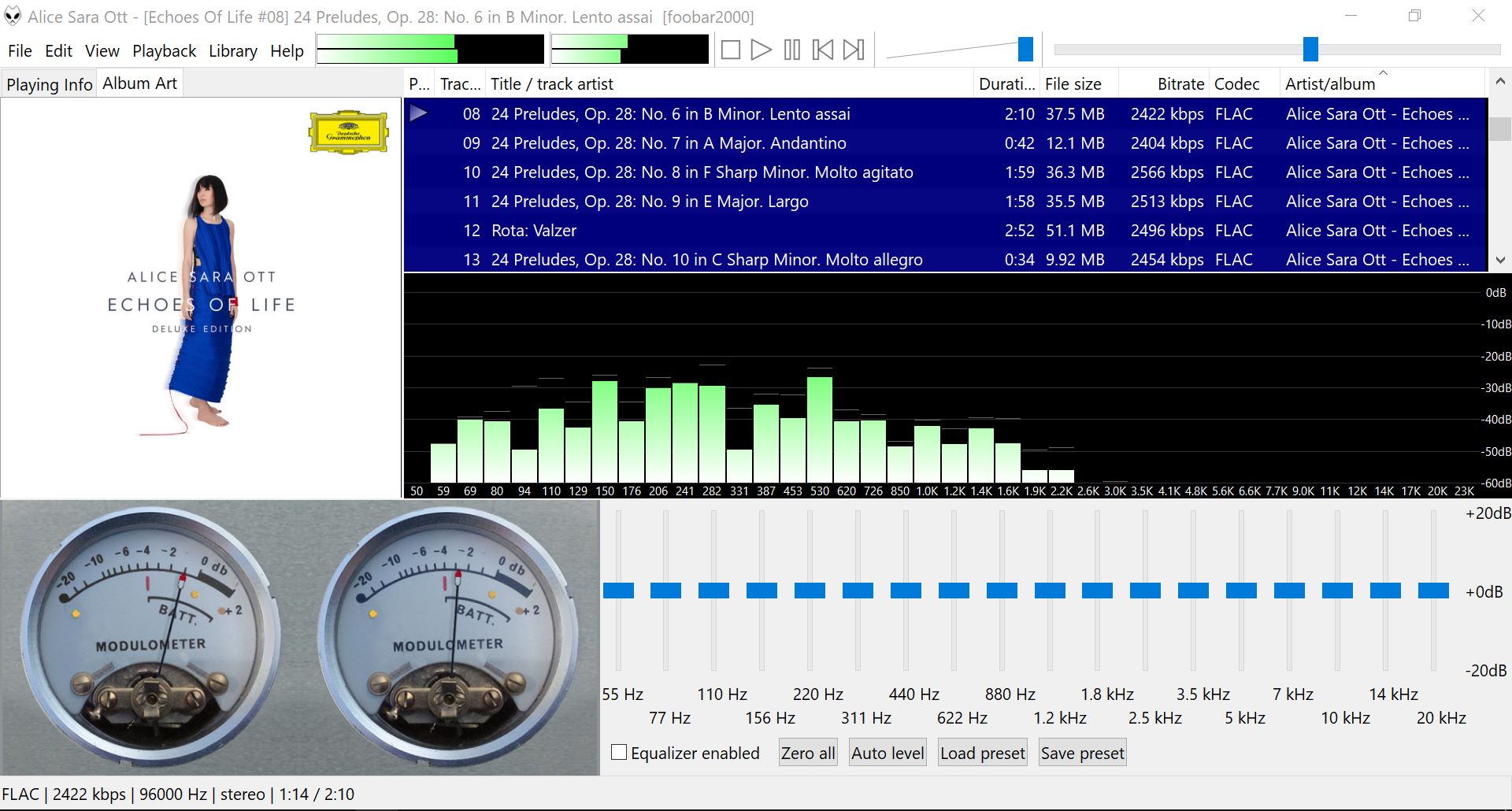Click the playing indicator arrow on track 08
The width and height of the screenshot is (1512, 811).
click(419, 113)
